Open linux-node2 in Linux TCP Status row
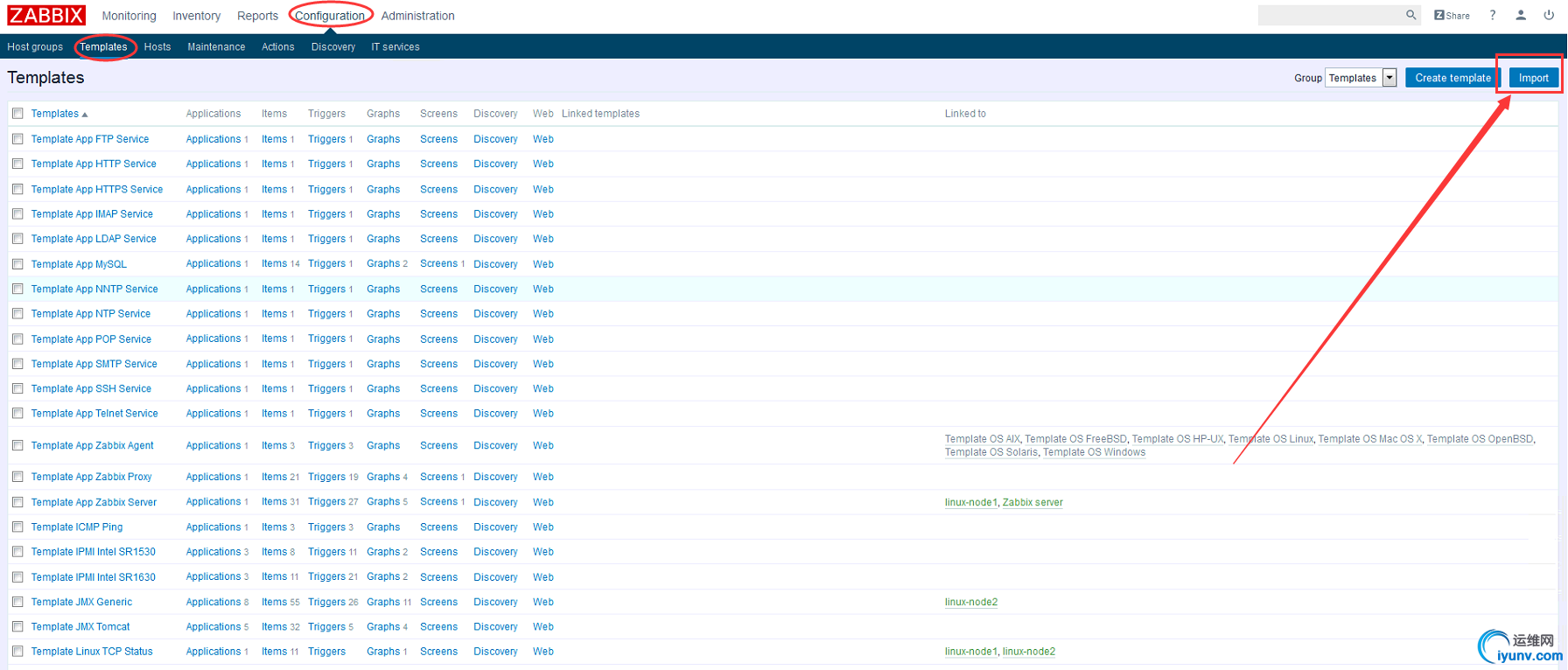The height and width of the screenshot is (670, 1568). pyautogui.click(x=1029, y=652)
